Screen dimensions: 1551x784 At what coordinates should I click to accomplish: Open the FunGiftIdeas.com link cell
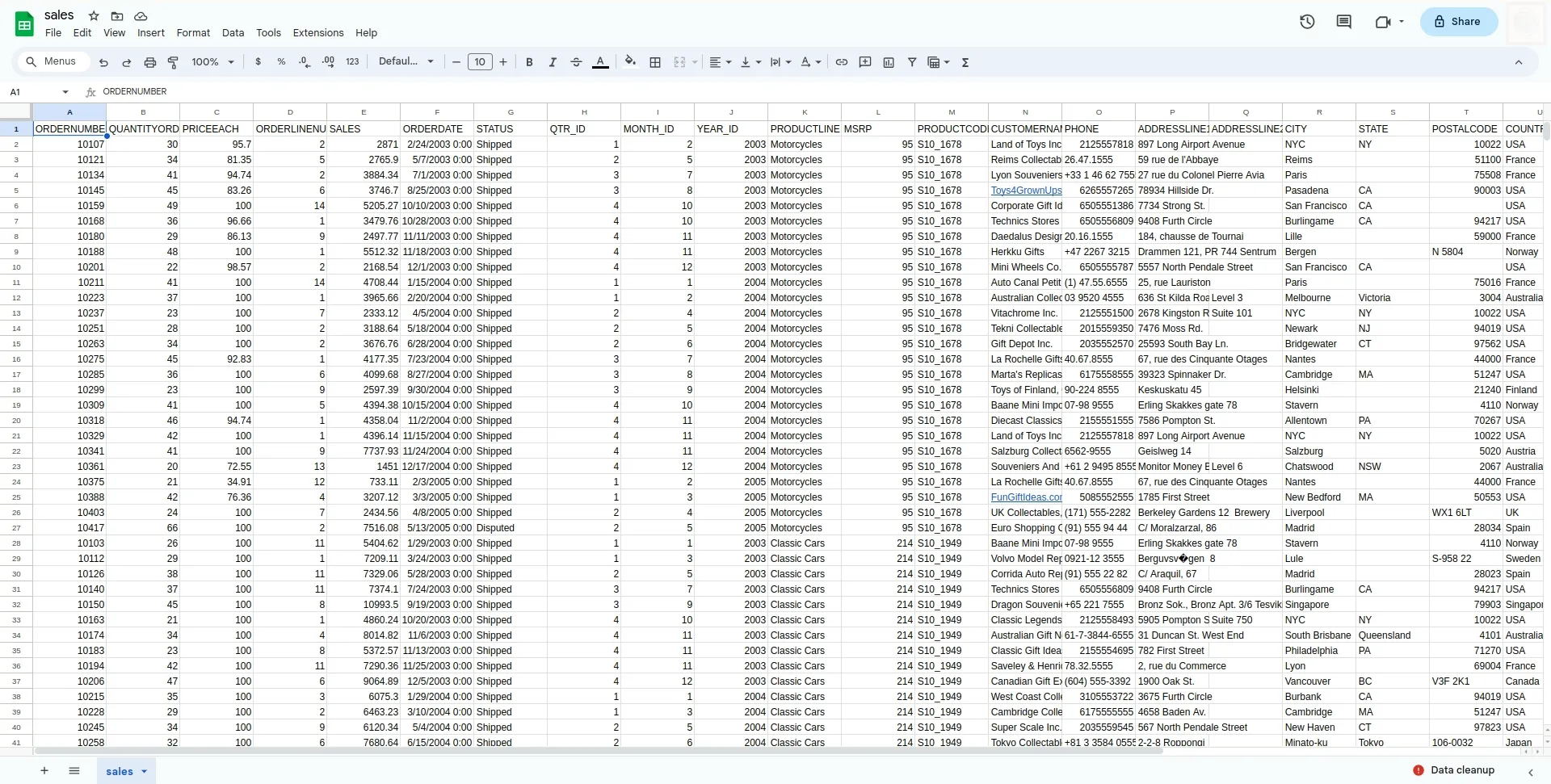tap(1026, 497)
